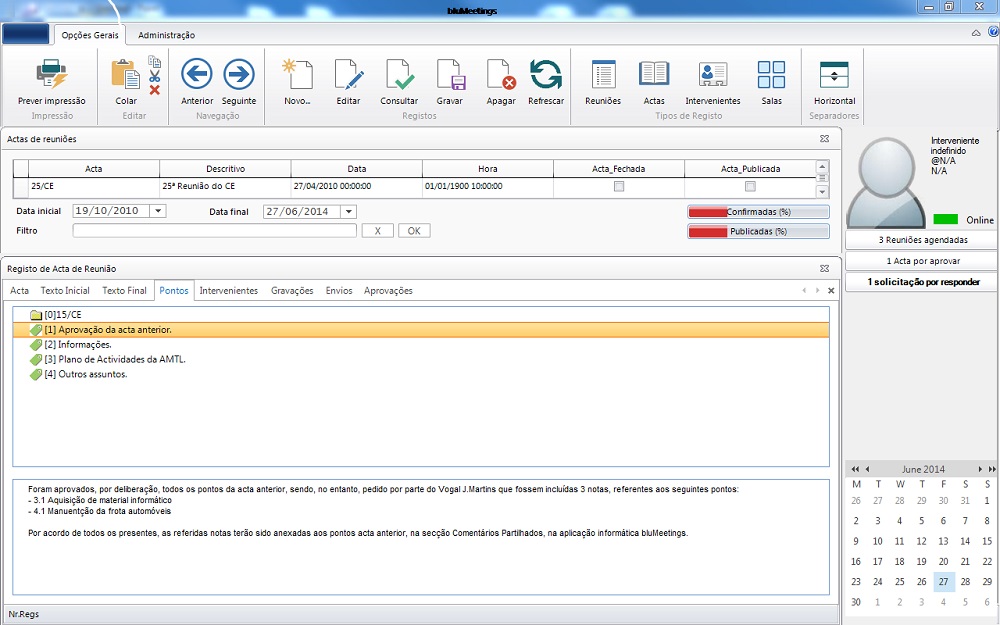The image size is (1000, 625).
Task: Click the Confirmadas (%) progress bar
Action: tap(758, 212)
